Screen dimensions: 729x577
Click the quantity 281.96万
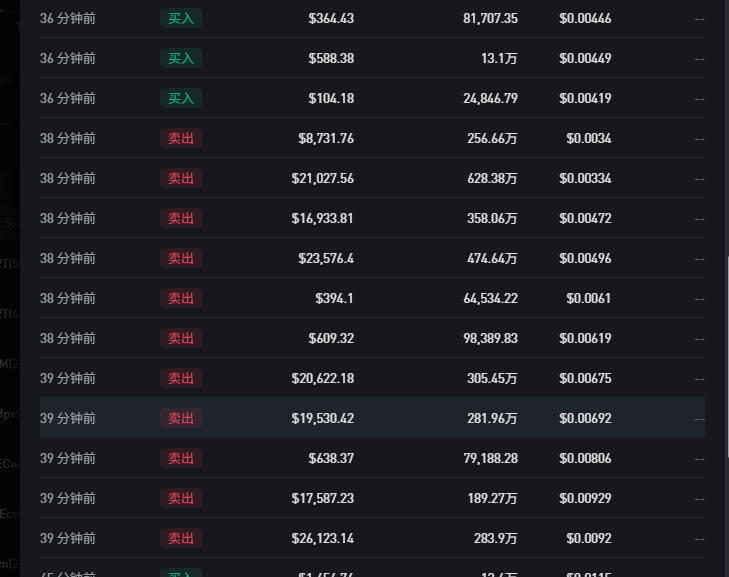click(492, 418)
